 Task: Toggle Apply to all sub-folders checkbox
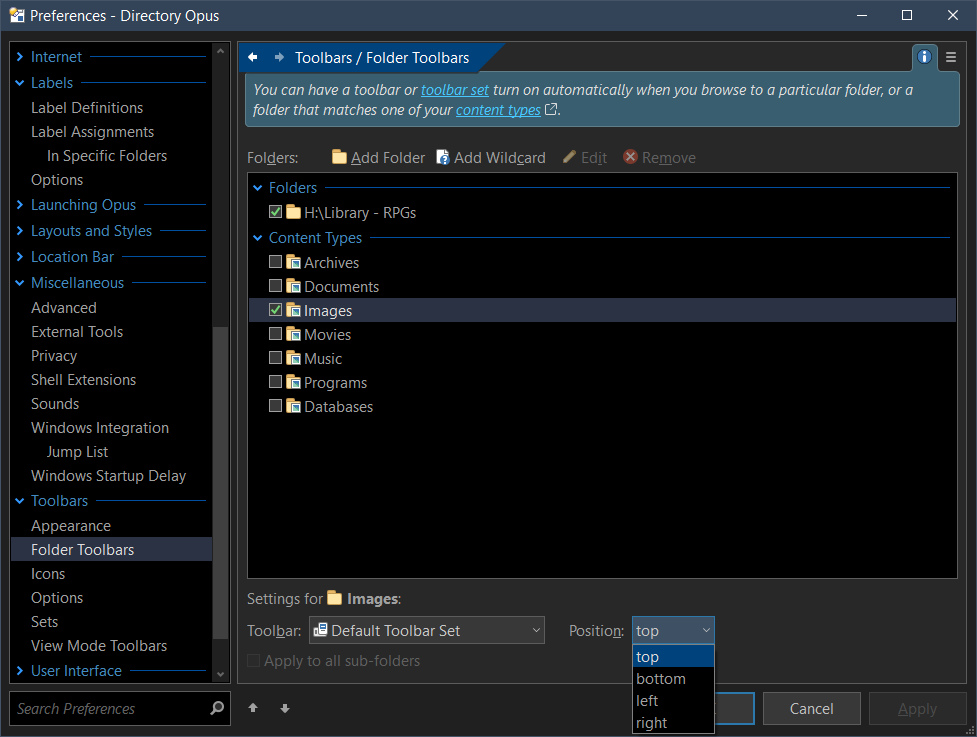(254, 660)
